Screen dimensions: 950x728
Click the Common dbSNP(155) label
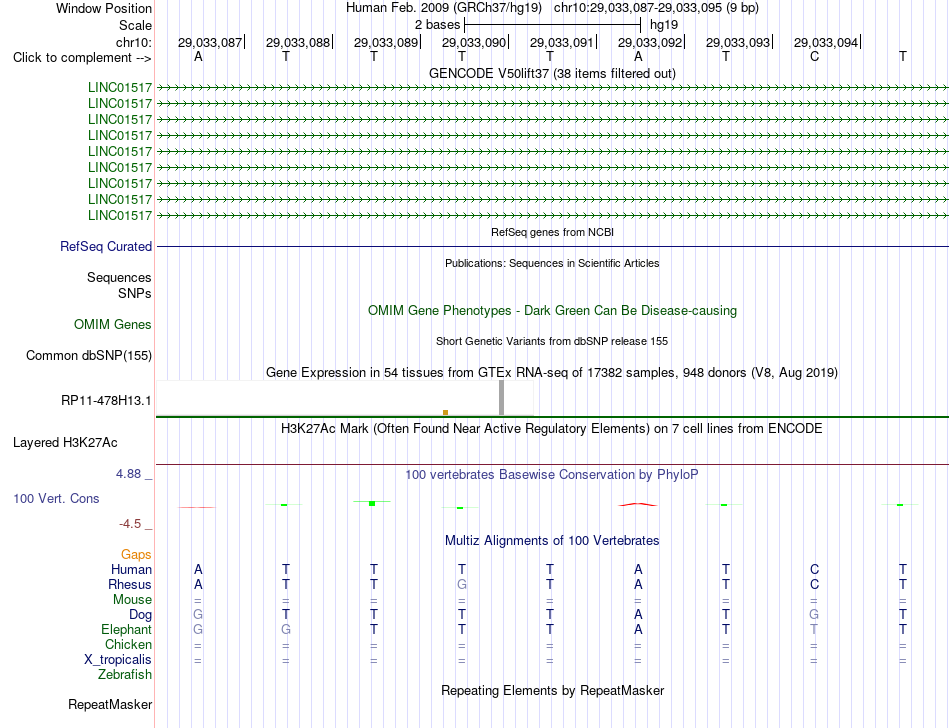point(89,356)
